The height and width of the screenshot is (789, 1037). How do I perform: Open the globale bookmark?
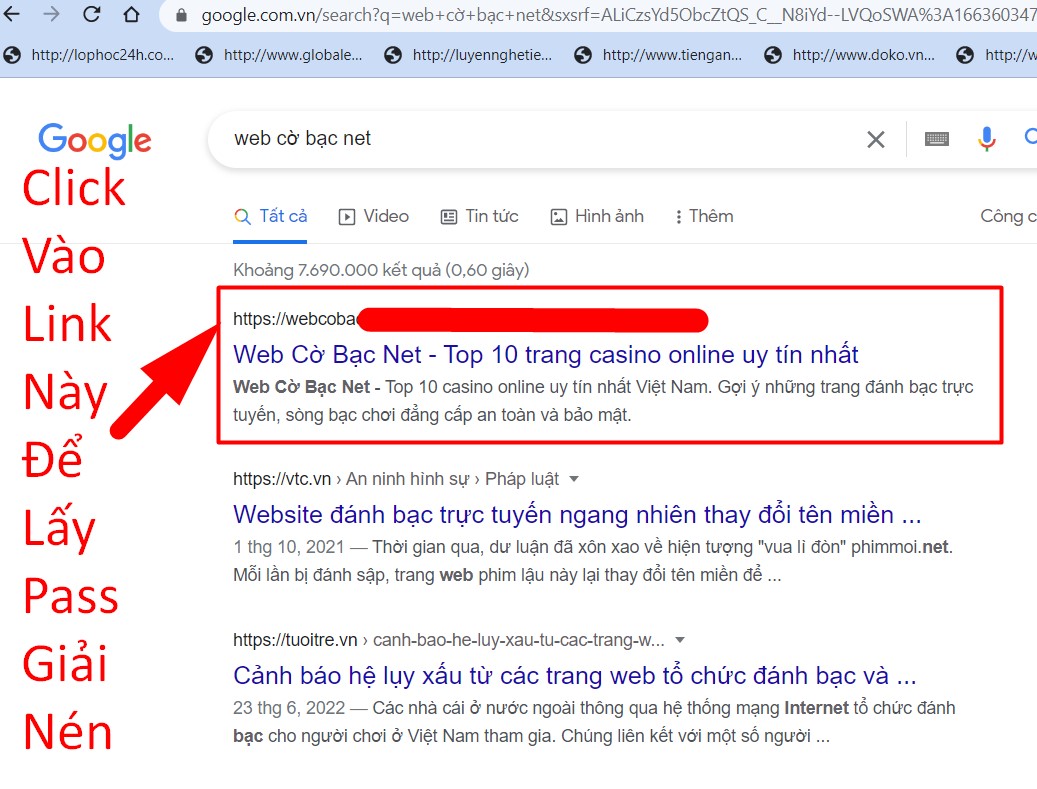click(278, 55)
